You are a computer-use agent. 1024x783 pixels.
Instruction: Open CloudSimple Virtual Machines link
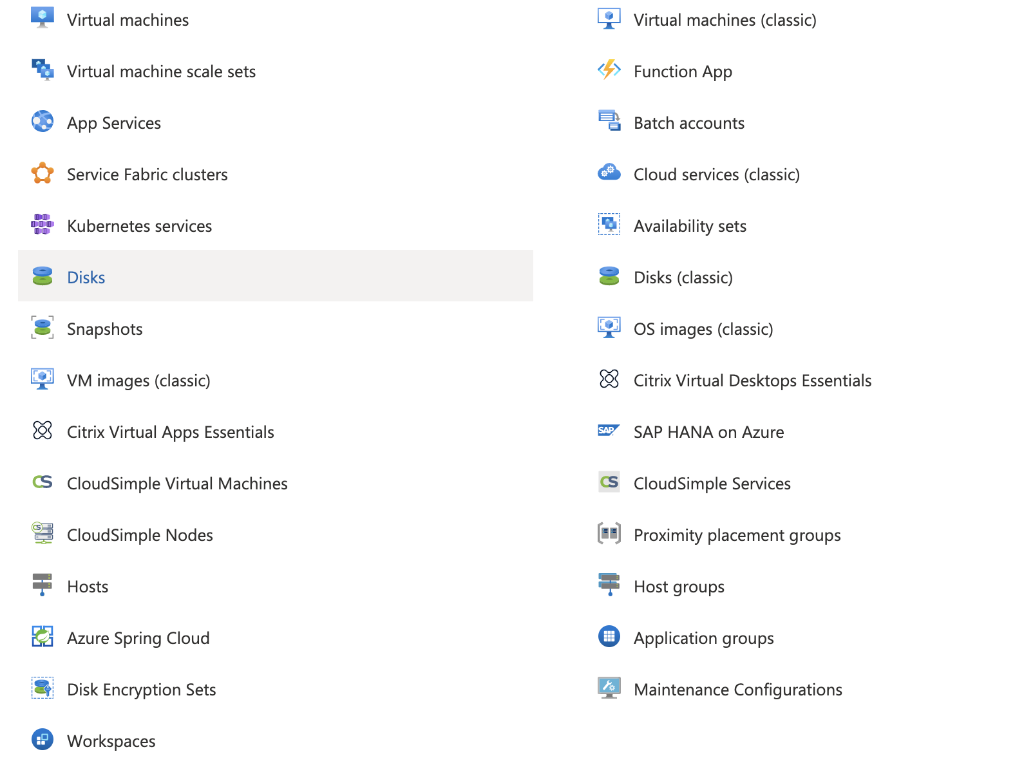[178, 484]
